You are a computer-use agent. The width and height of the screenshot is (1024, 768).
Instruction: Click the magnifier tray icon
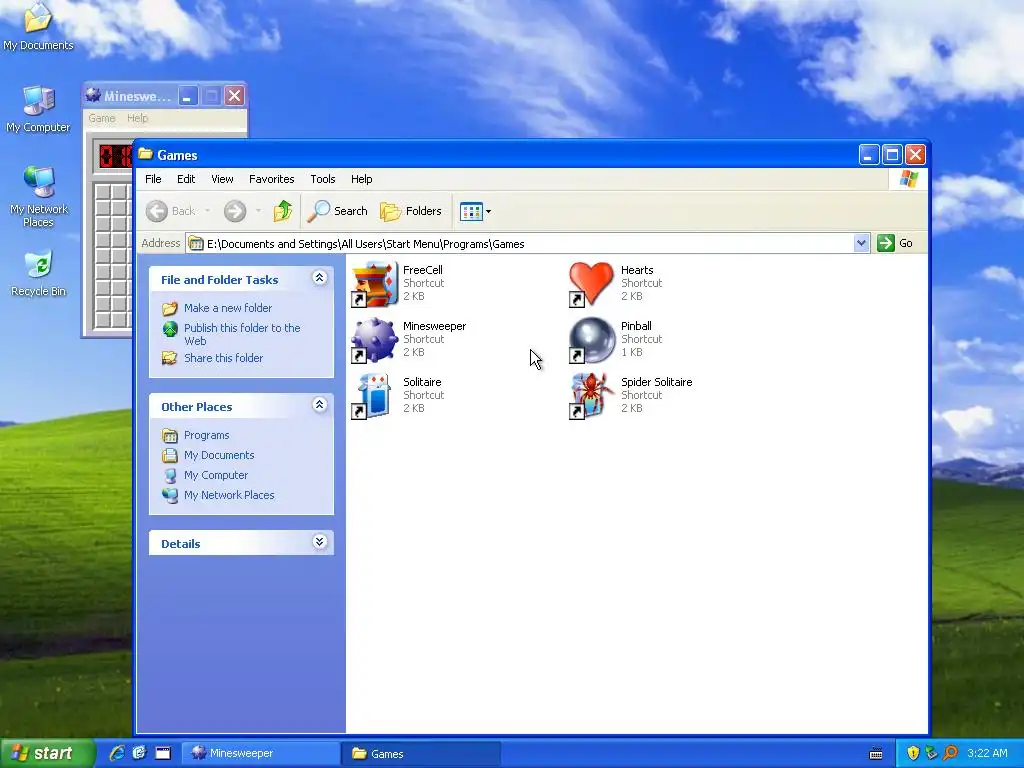950,753
